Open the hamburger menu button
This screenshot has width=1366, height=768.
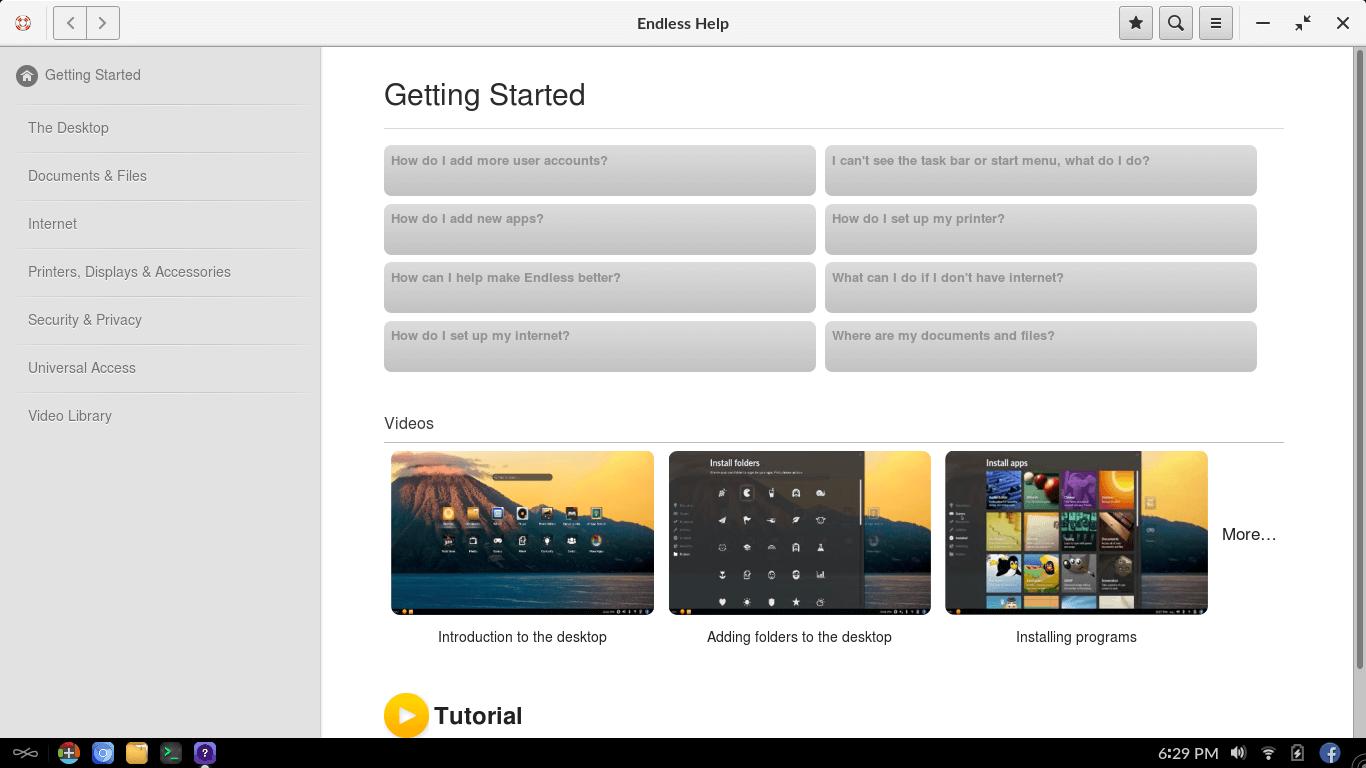click(1216, 23)
